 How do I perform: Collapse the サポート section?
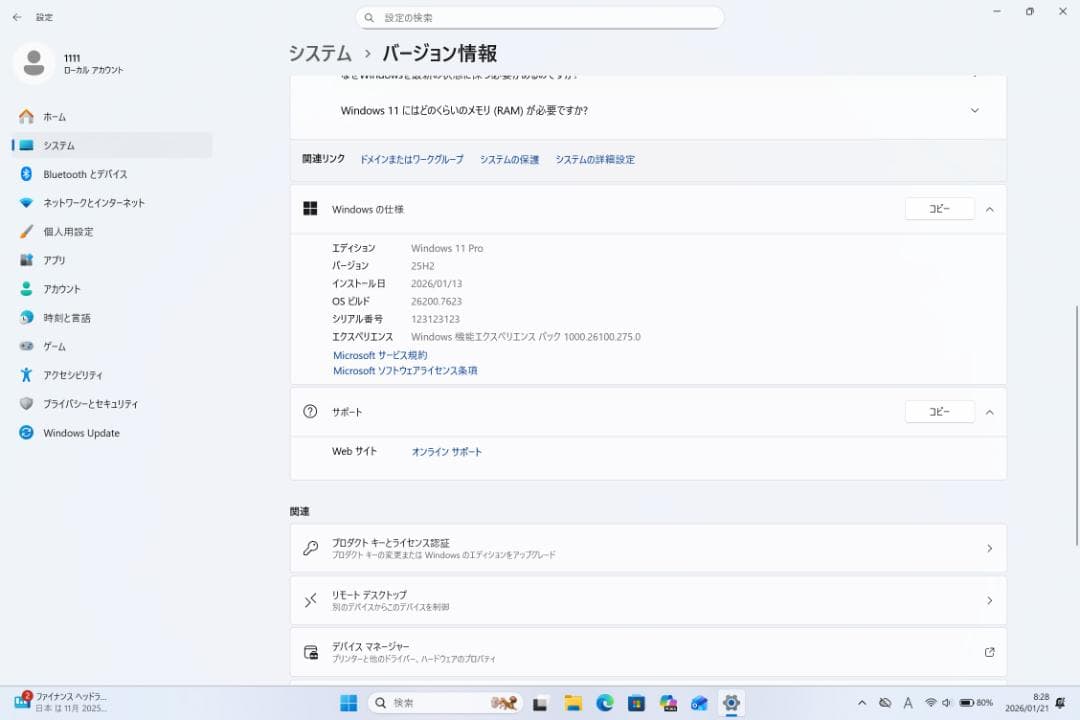pos(989,411)
